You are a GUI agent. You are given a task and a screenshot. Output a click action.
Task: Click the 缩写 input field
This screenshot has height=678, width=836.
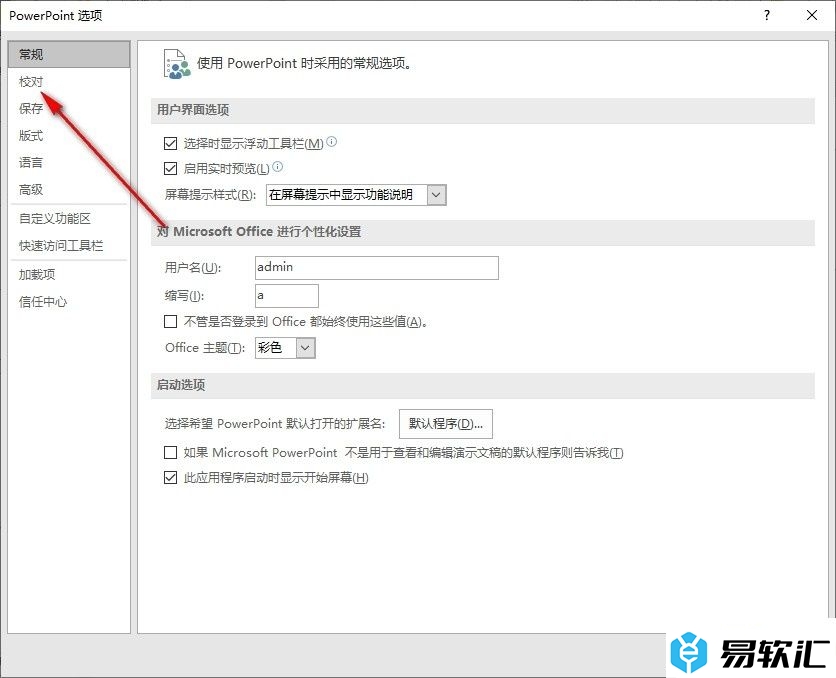(x=287, y=296)
